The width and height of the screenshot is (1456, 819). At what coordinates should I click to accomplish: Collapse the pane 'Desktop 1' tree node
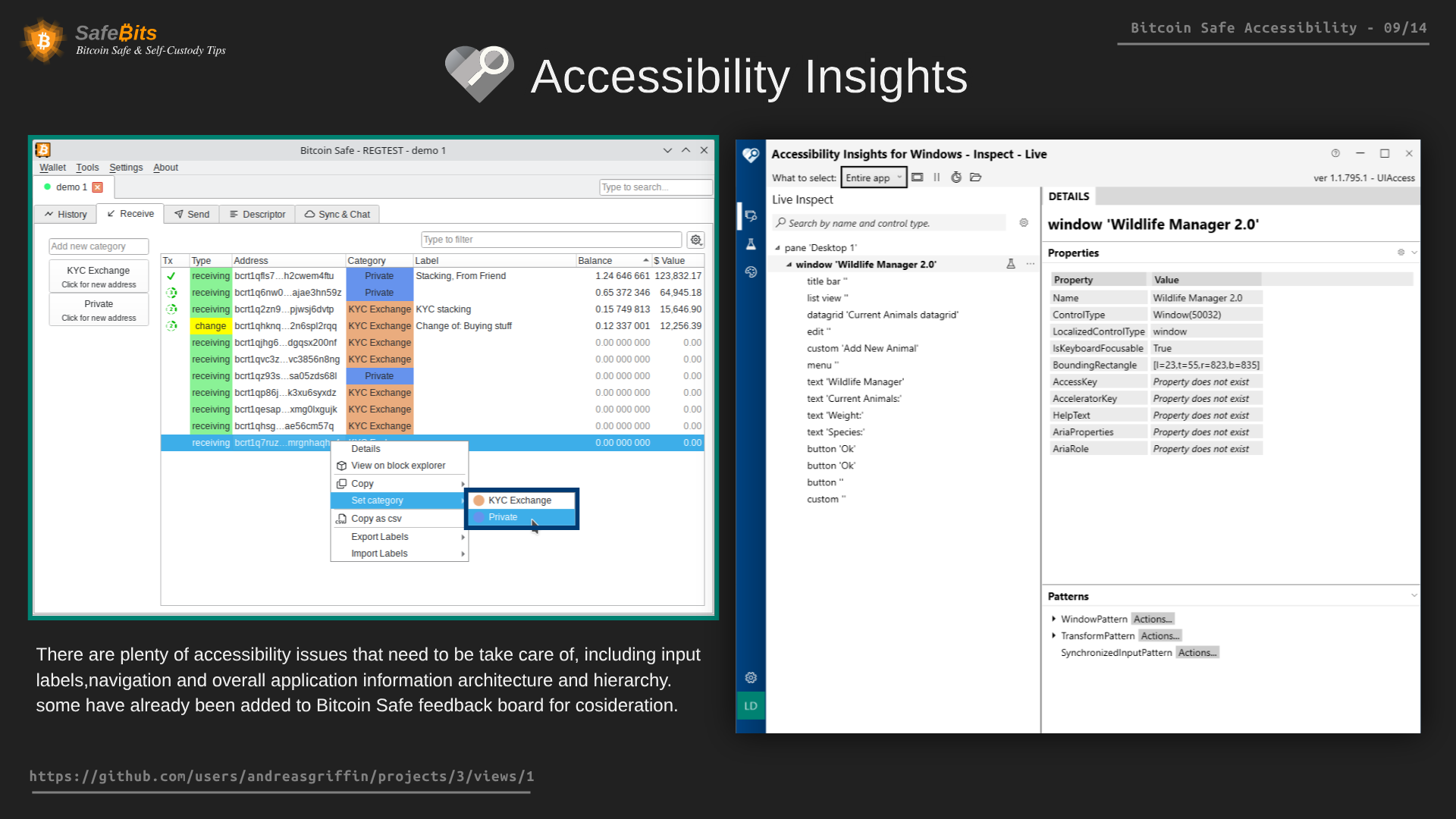[777, 248]
